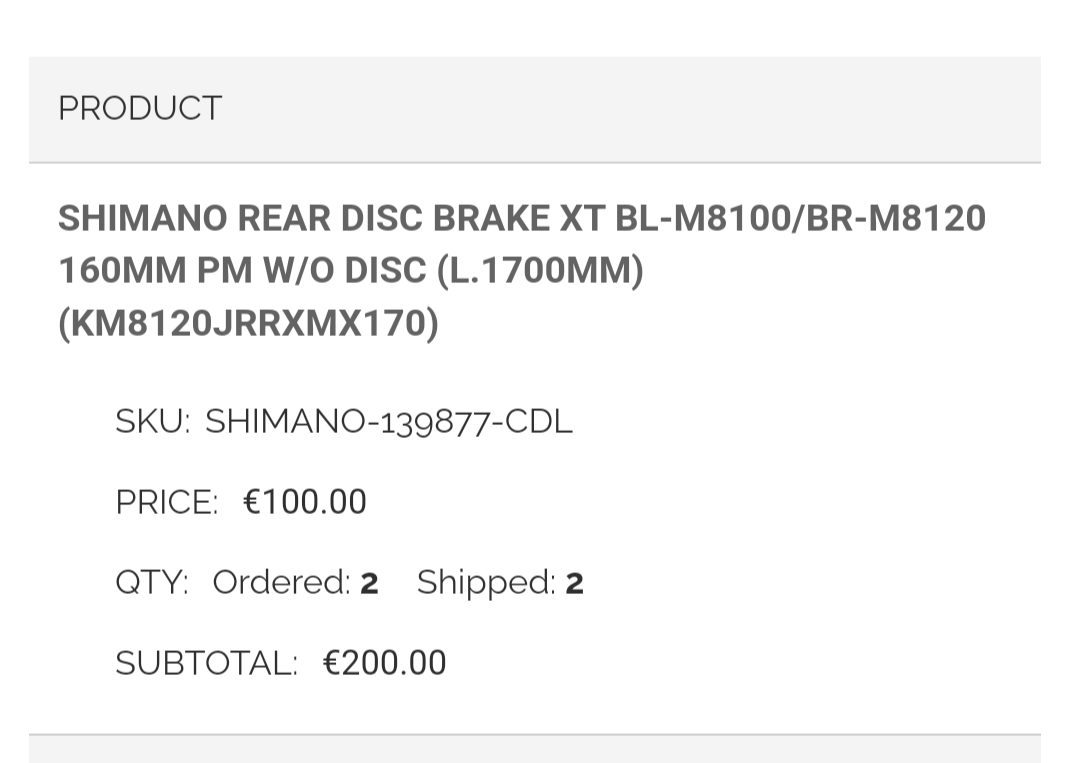Click the QTY label
The image size is (1080, 763).
click(151, 582)
